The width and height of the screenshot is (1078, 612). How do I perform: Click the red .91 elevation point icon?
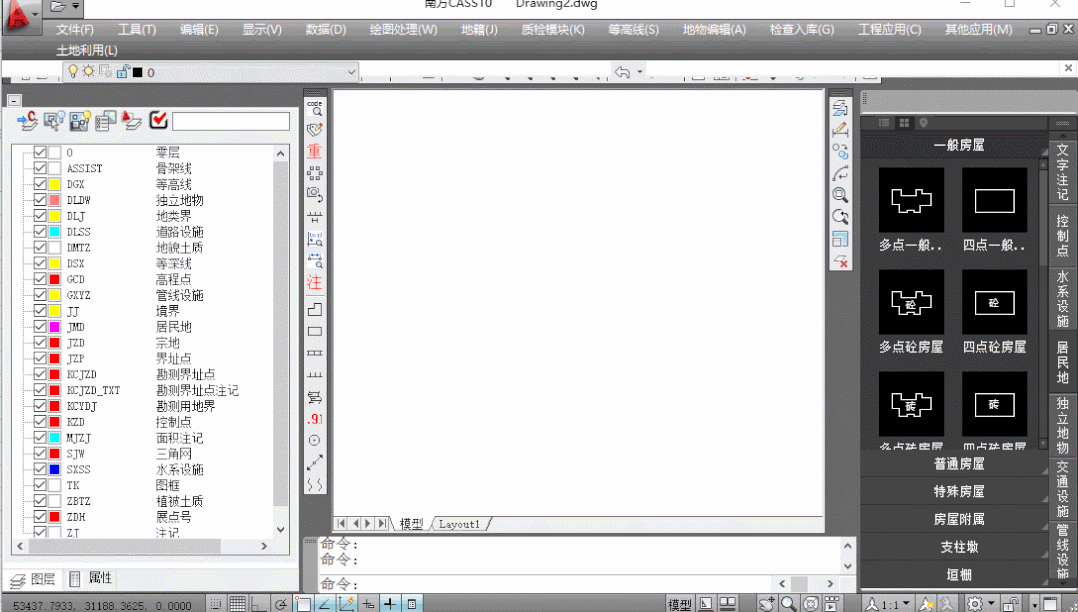[315, 419]
